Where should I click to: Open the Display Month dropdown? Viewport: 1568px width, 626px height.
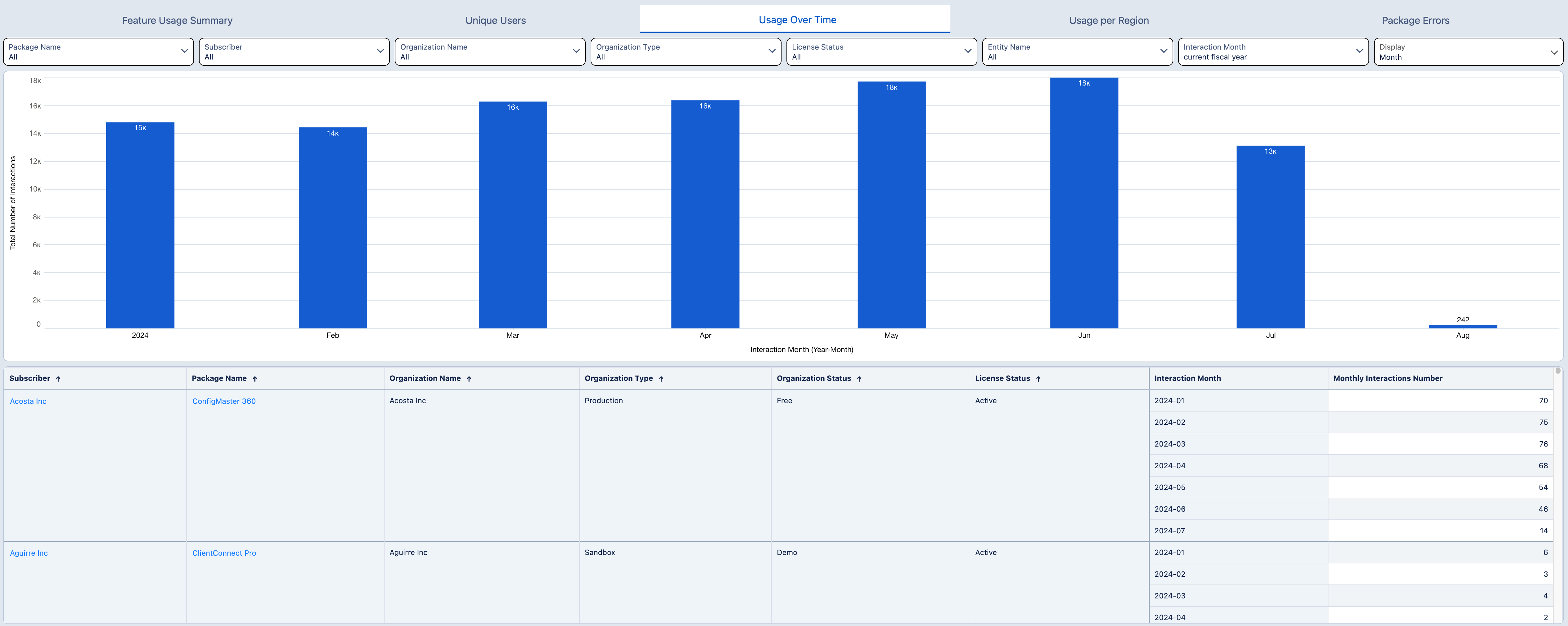(1468, 52)
